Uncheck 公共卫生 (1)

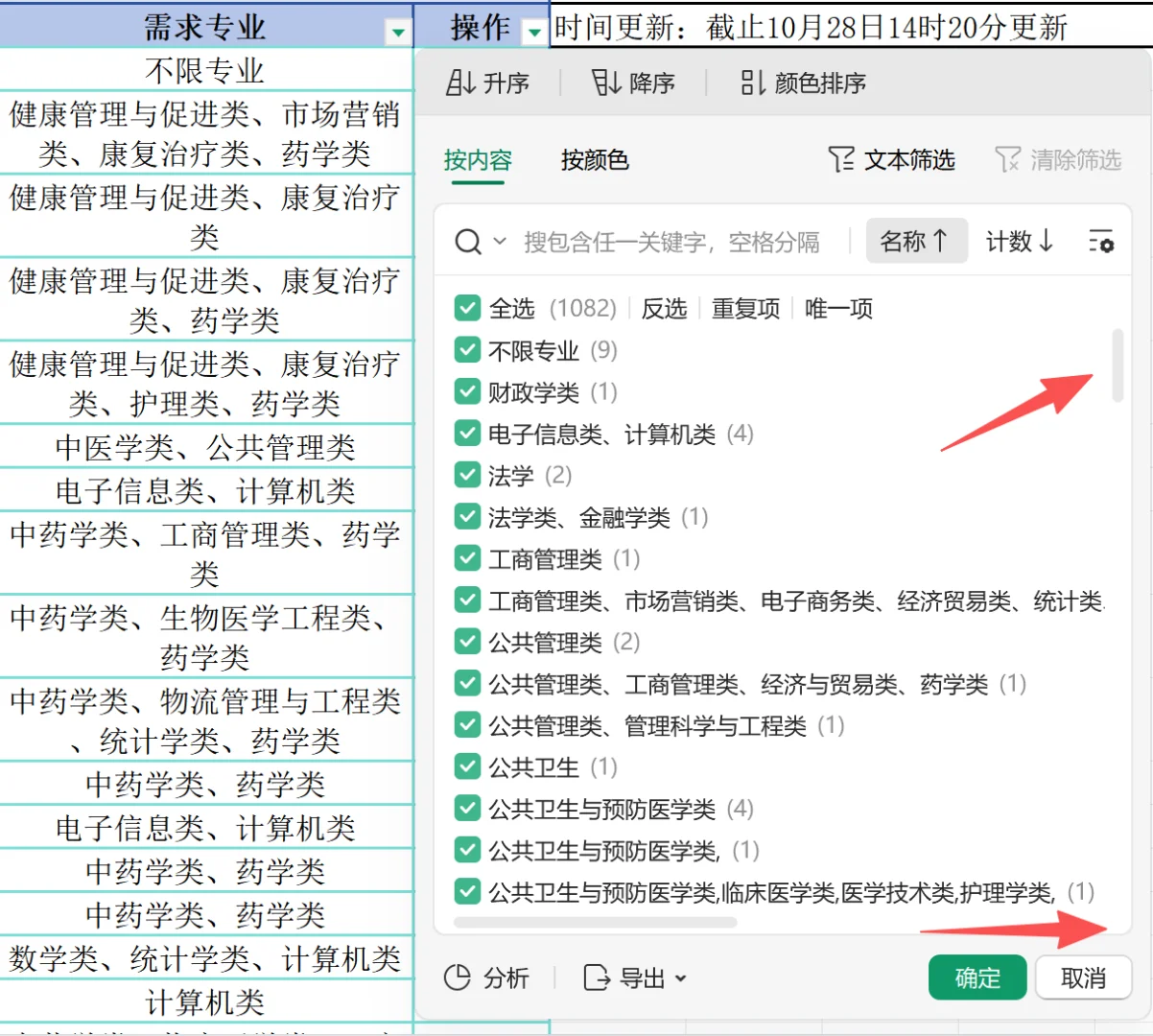coord(467,766)
